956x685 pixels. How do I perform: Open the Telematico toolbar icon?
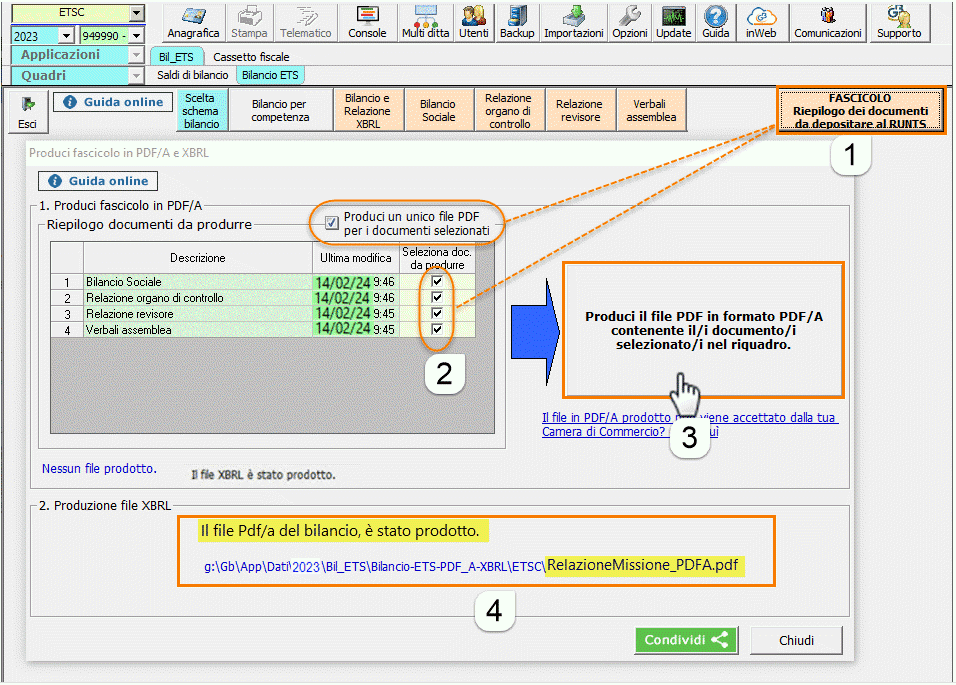tap(305, 23)
